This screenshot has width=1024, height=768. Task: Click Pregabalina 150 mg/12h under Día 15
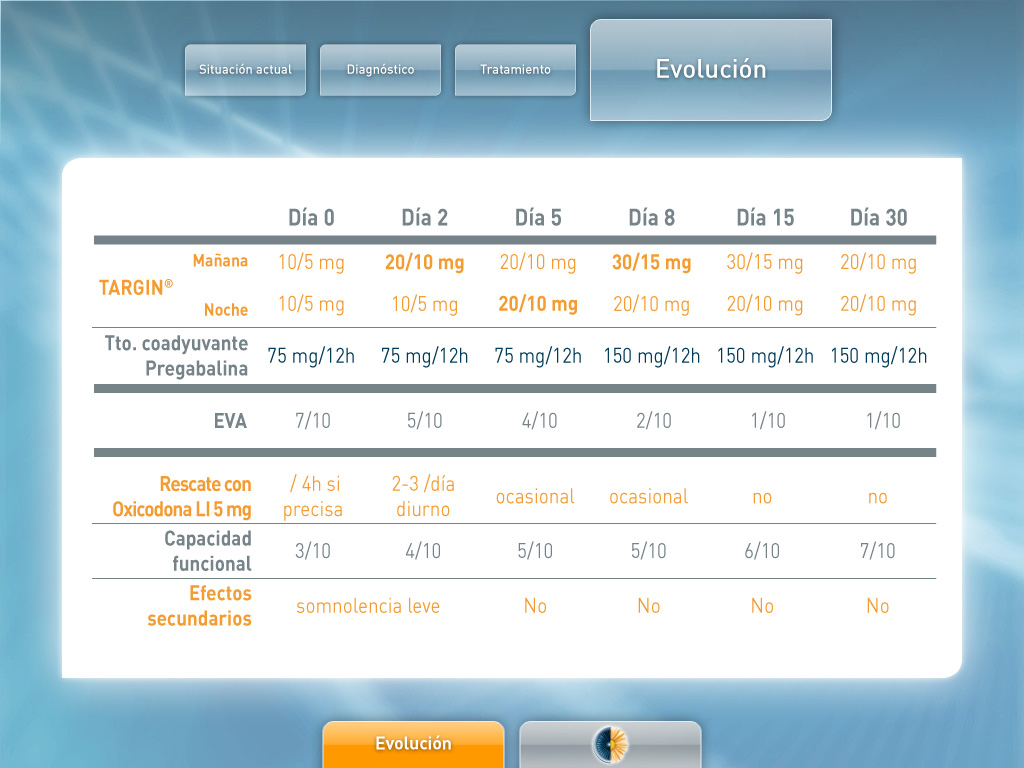(x=765, y=356)
